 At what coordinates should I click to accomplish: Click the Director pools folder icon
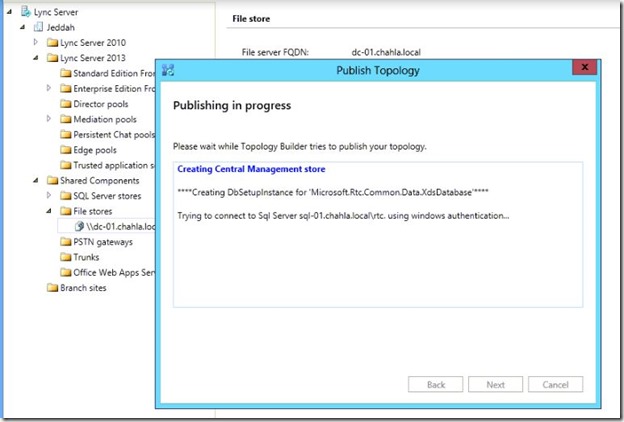pyautogui.click(x=65, y=104)
